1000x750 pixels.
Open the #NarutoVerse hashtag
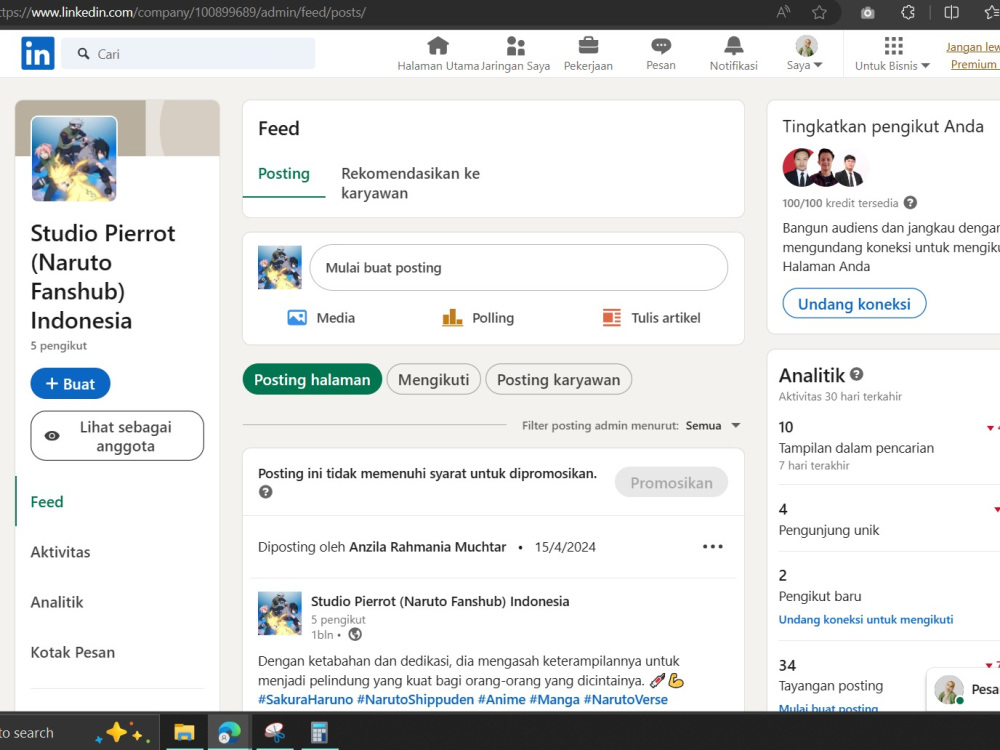pos(626,700)
